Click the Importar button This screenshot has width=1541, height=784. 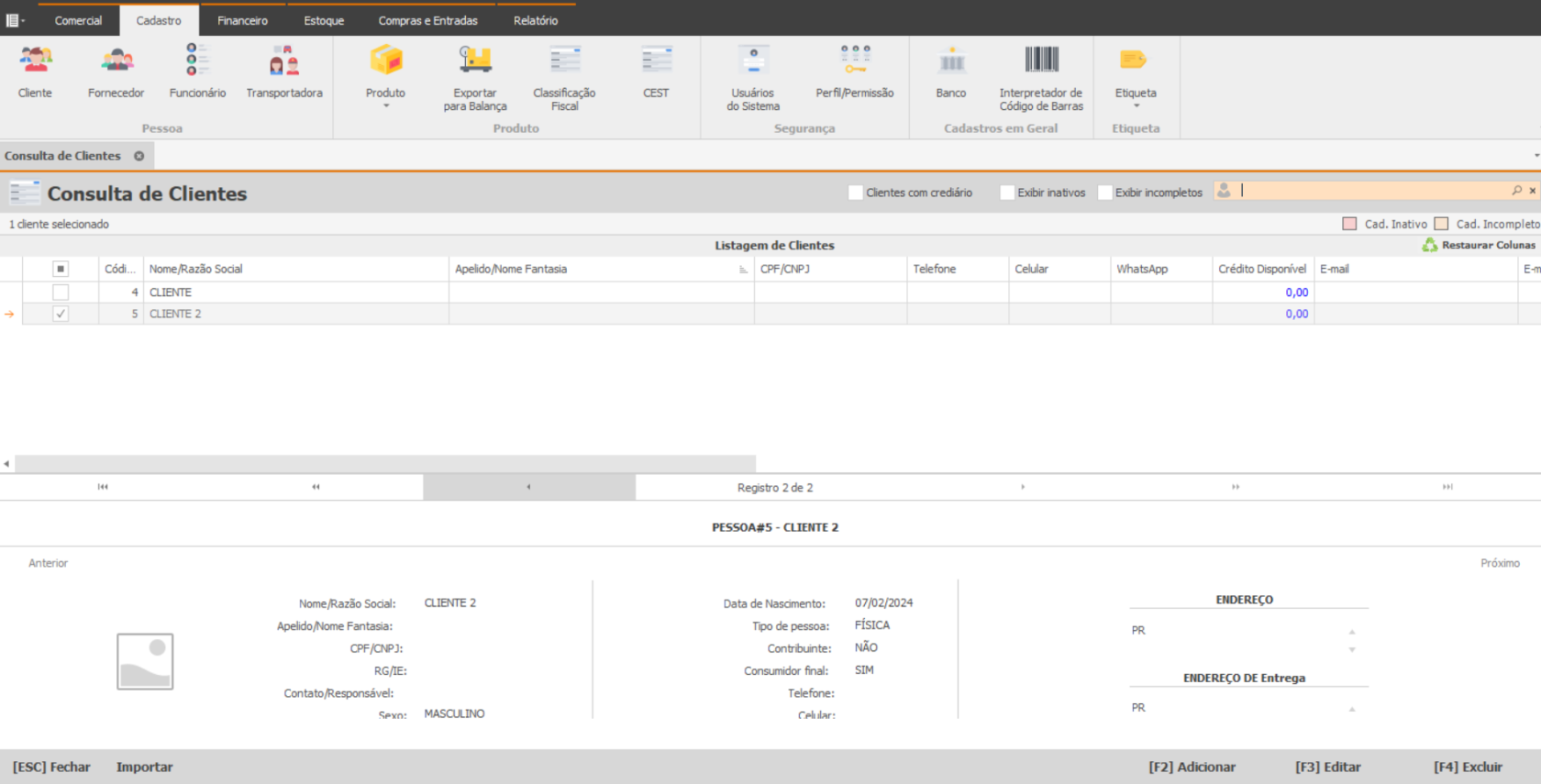(x=144, y=767)
